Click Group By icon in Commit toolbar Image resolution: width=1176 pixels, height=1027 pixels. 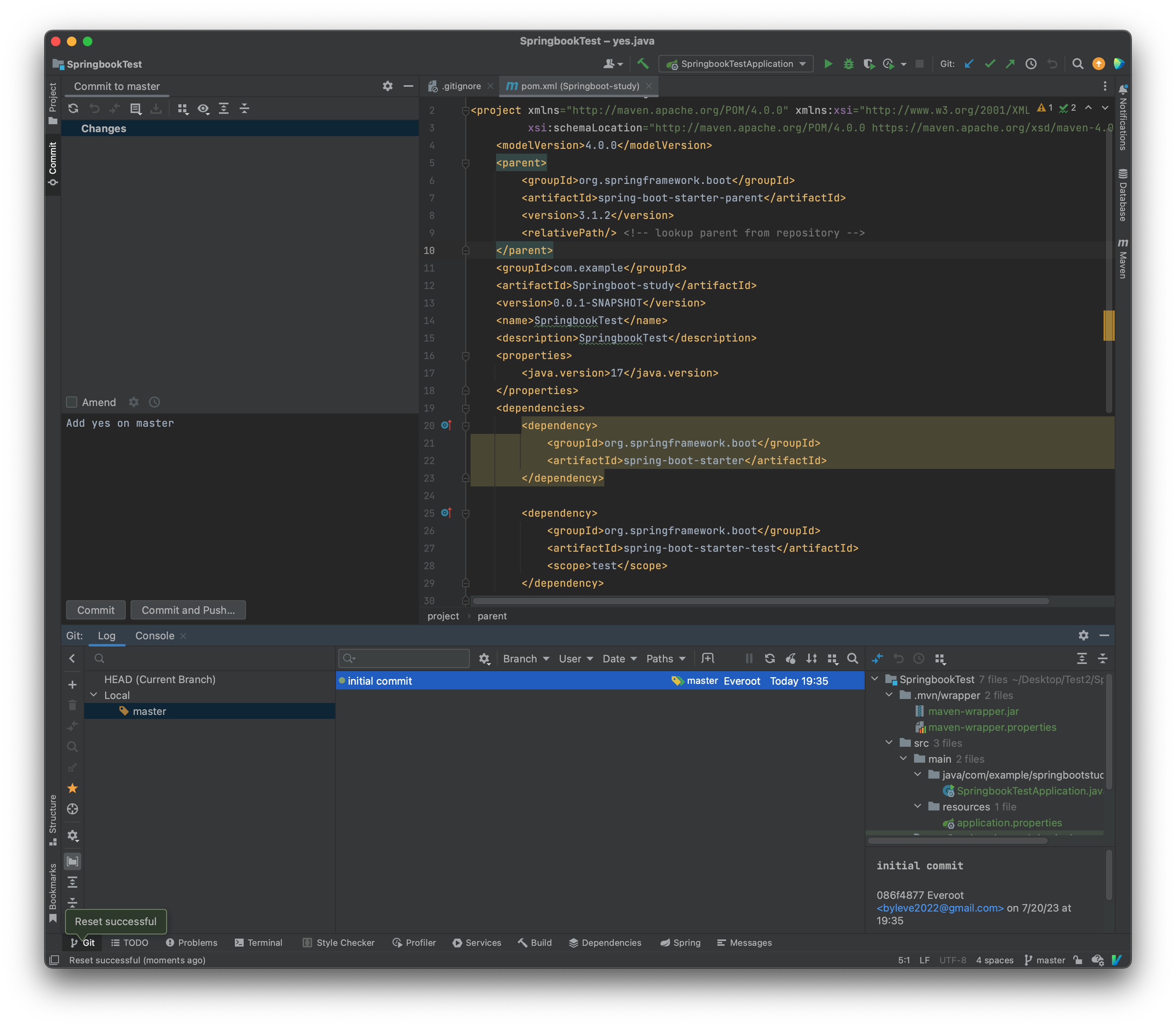183,108
